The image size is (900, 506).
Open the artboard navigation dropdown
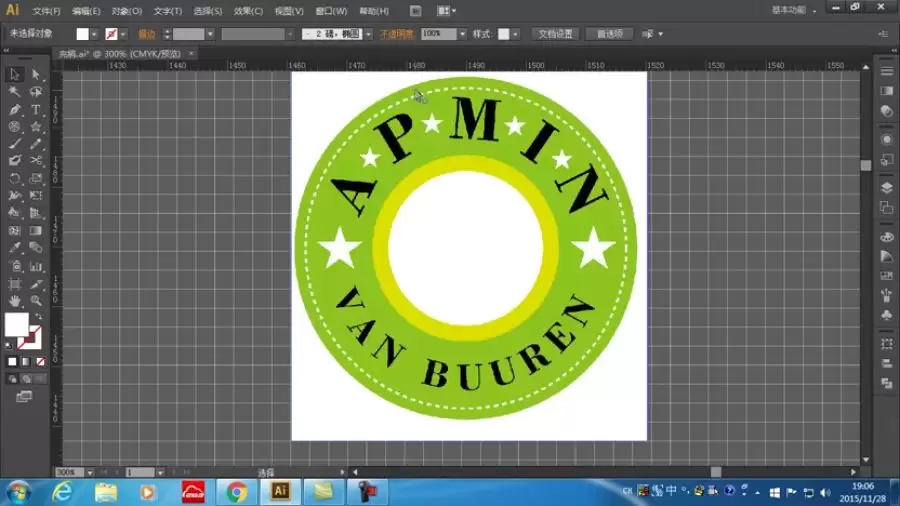[160, 472]
